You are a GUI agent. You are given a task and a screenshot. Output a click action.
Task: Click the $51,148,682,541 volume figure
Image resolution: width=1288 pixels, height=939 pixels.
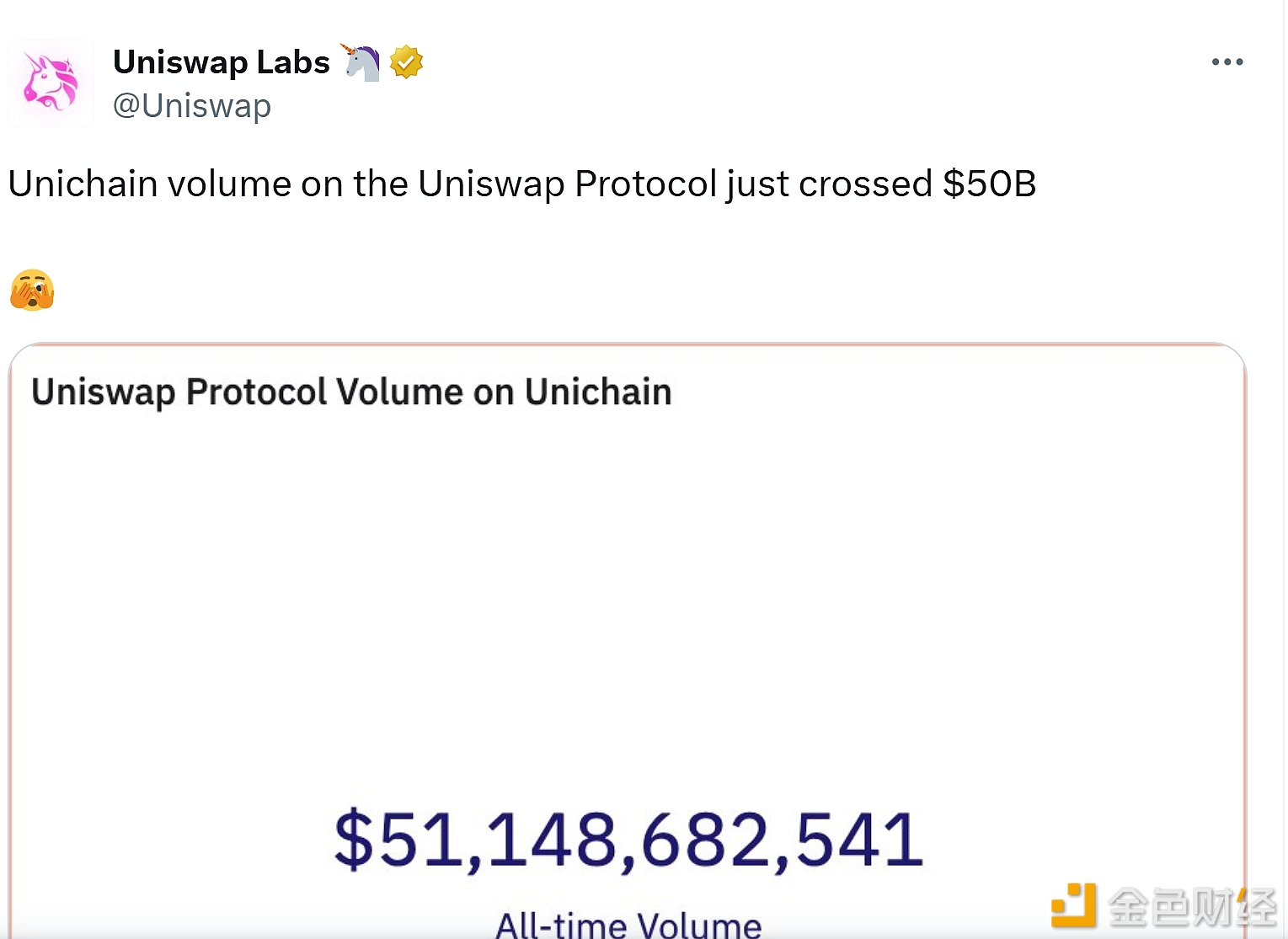tap(628, 839)
